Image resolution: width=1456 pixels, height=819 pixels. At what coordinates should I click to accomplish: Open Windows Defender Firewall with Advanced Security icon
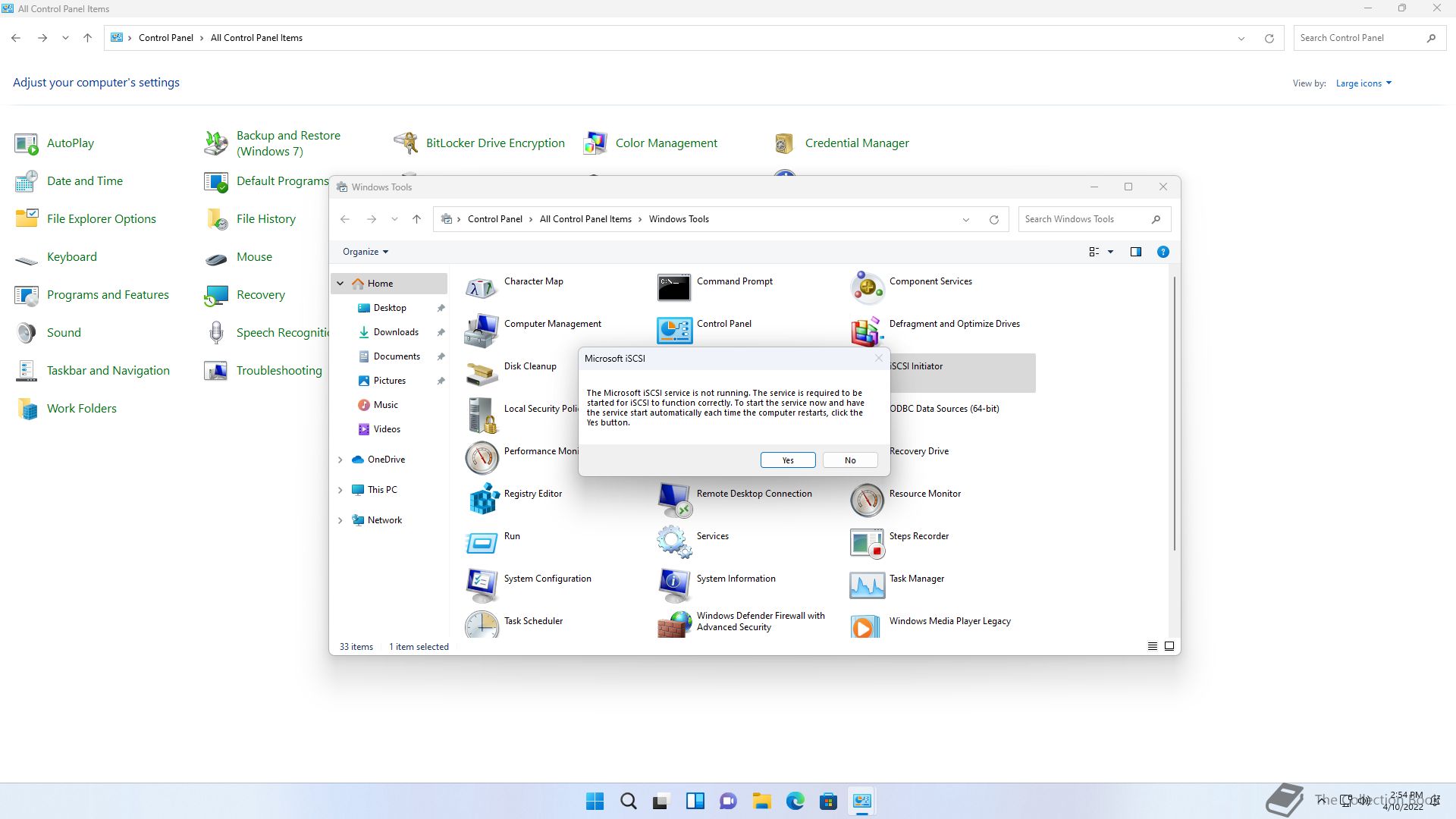(674, 625)
